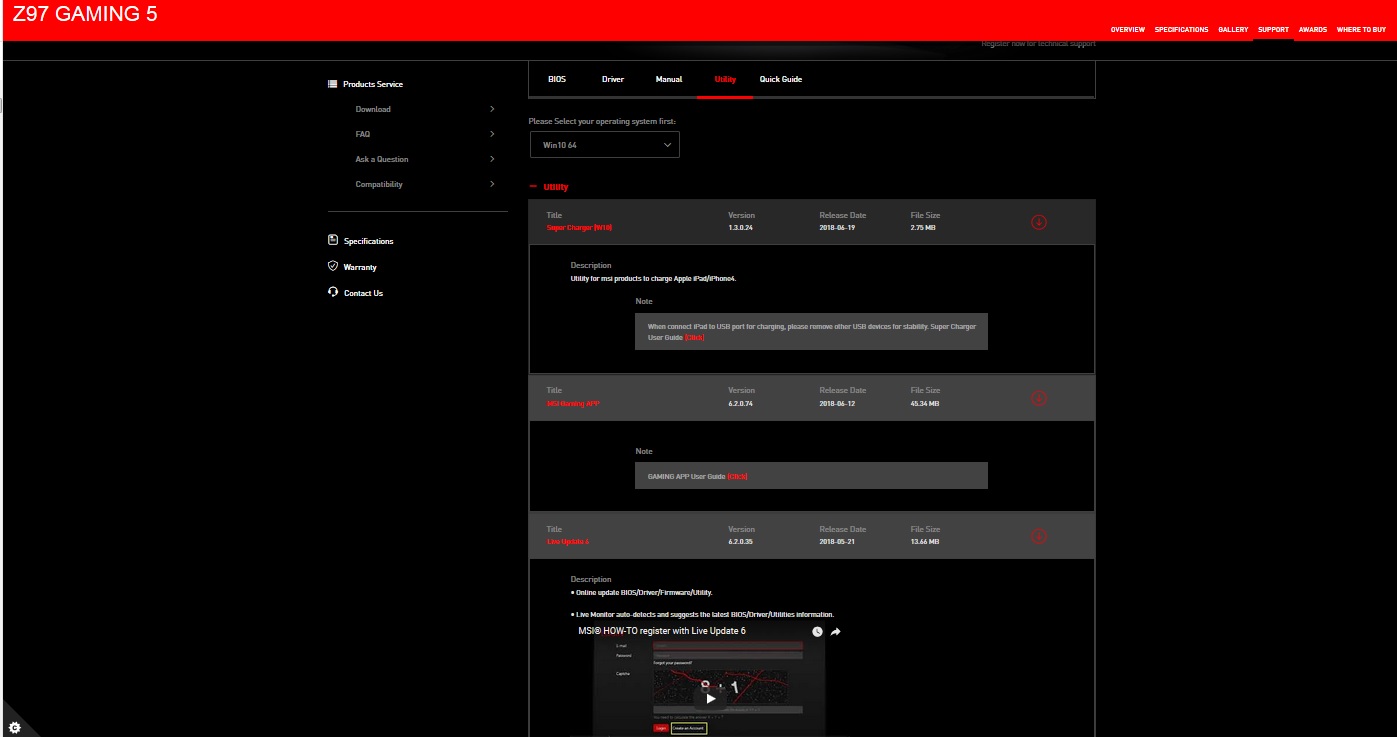Click the Super Charger User Guide [Click] link

pyautogui.click(x=695, y=338)
